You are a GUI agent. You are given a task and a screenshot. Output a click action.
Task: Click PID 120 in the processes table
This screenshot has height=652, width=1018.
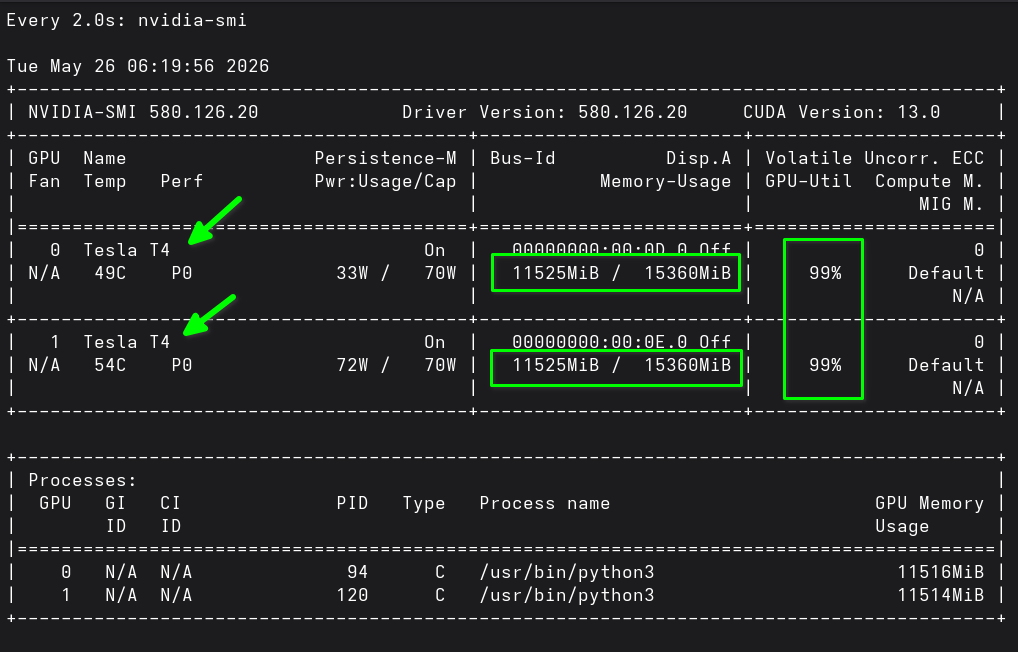click(x=353, y=595)
